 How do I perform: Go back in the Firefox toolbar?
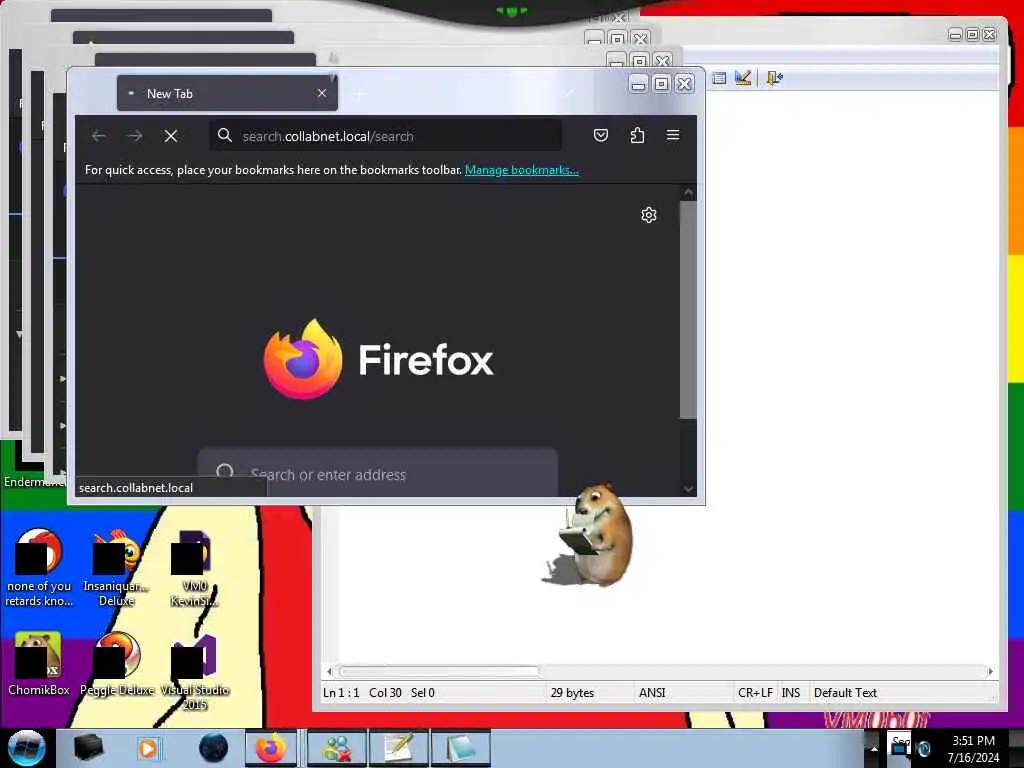click(99, 136)
